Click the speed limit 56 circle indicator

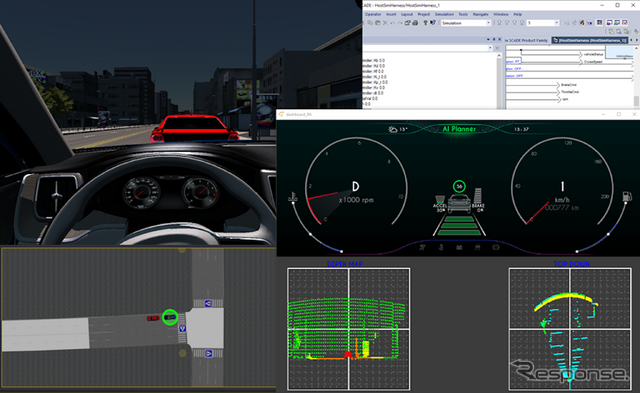pyautogui.click(x=459, y=186)
